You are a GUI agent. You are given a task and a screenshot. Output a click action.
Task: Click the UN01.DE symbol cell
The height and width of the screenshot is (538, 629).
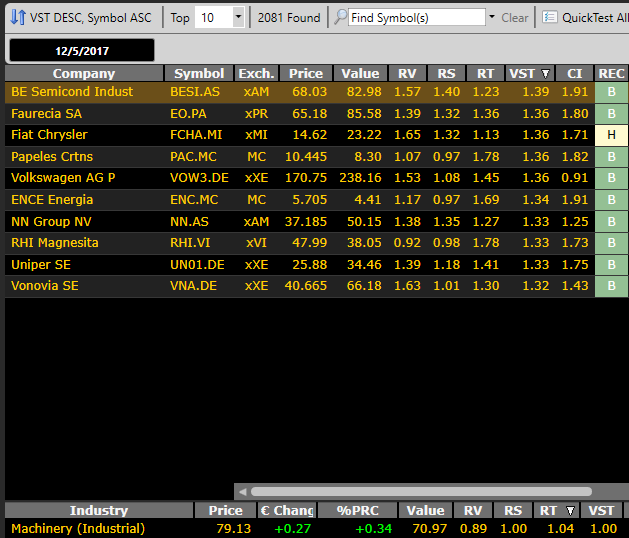click(x=197, y=265)
